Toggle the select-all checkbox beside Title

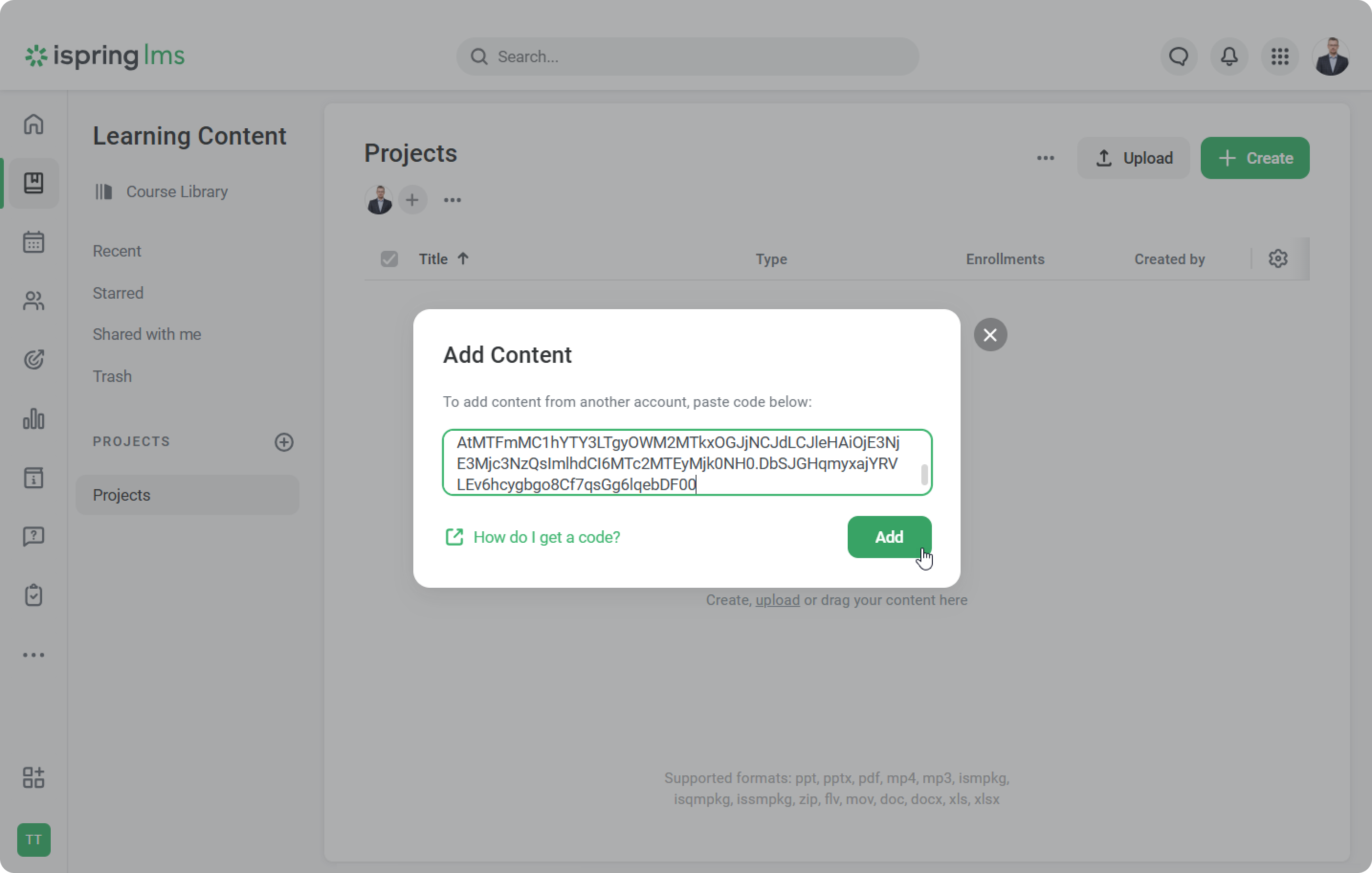[x=389, y=259]
